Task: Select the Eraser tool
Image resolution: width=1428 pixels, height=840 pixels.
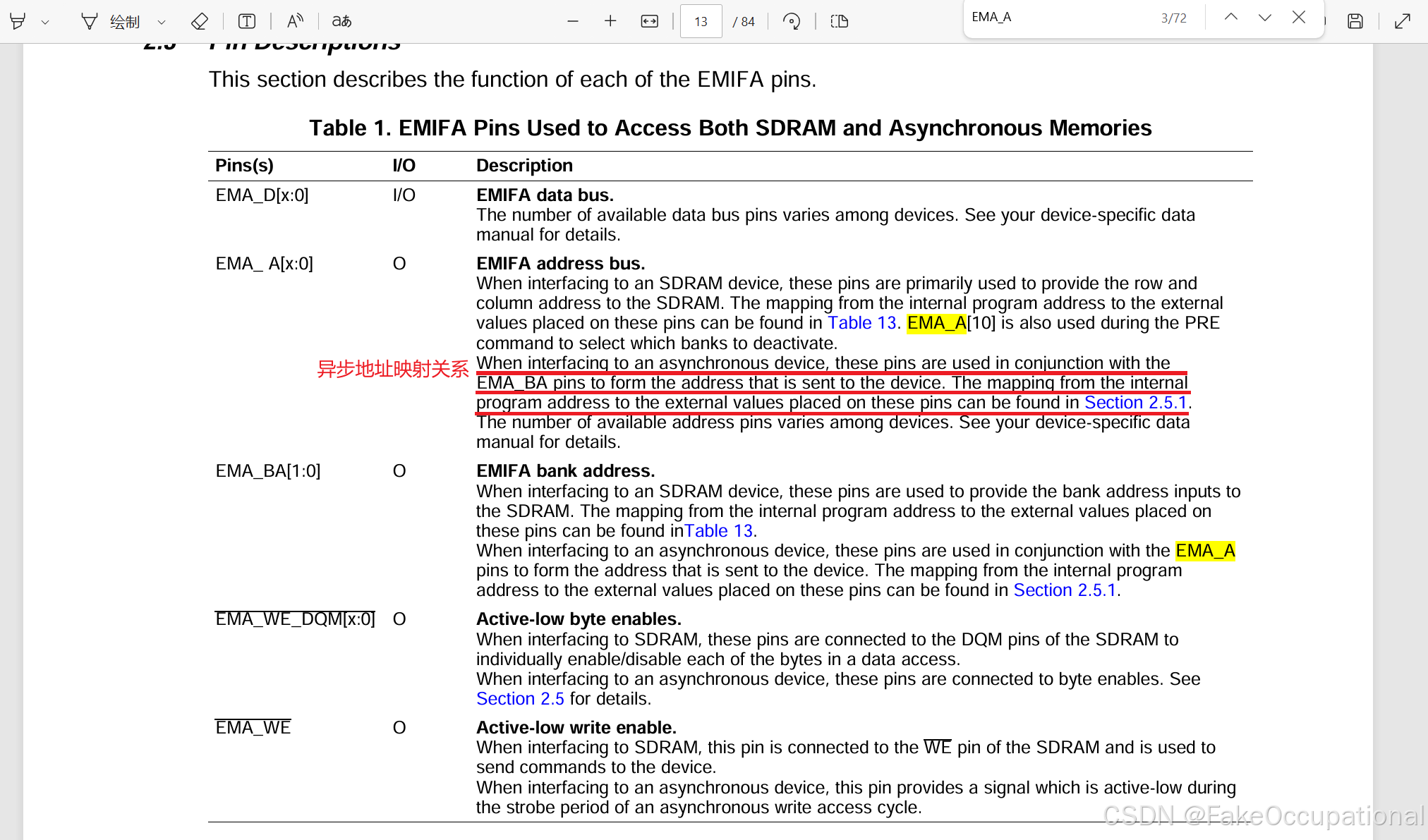Action: (200, 21)
